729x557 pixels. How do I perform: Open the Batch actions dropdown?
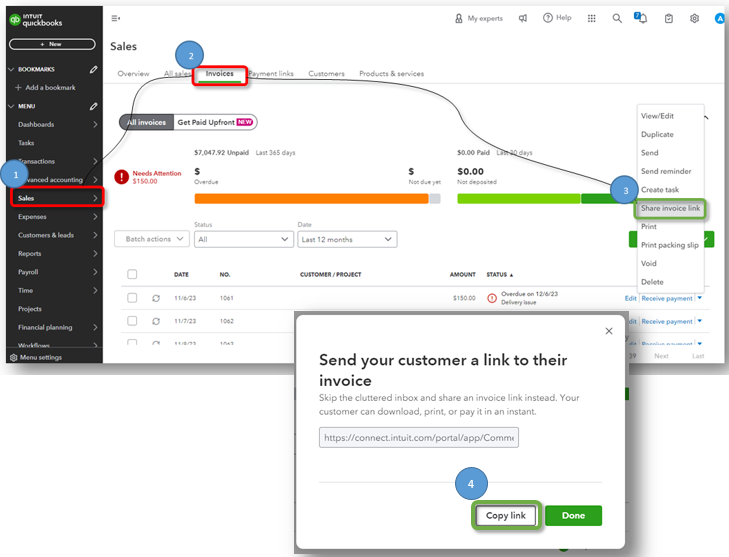pyautogui.click(x=152, y=239)
